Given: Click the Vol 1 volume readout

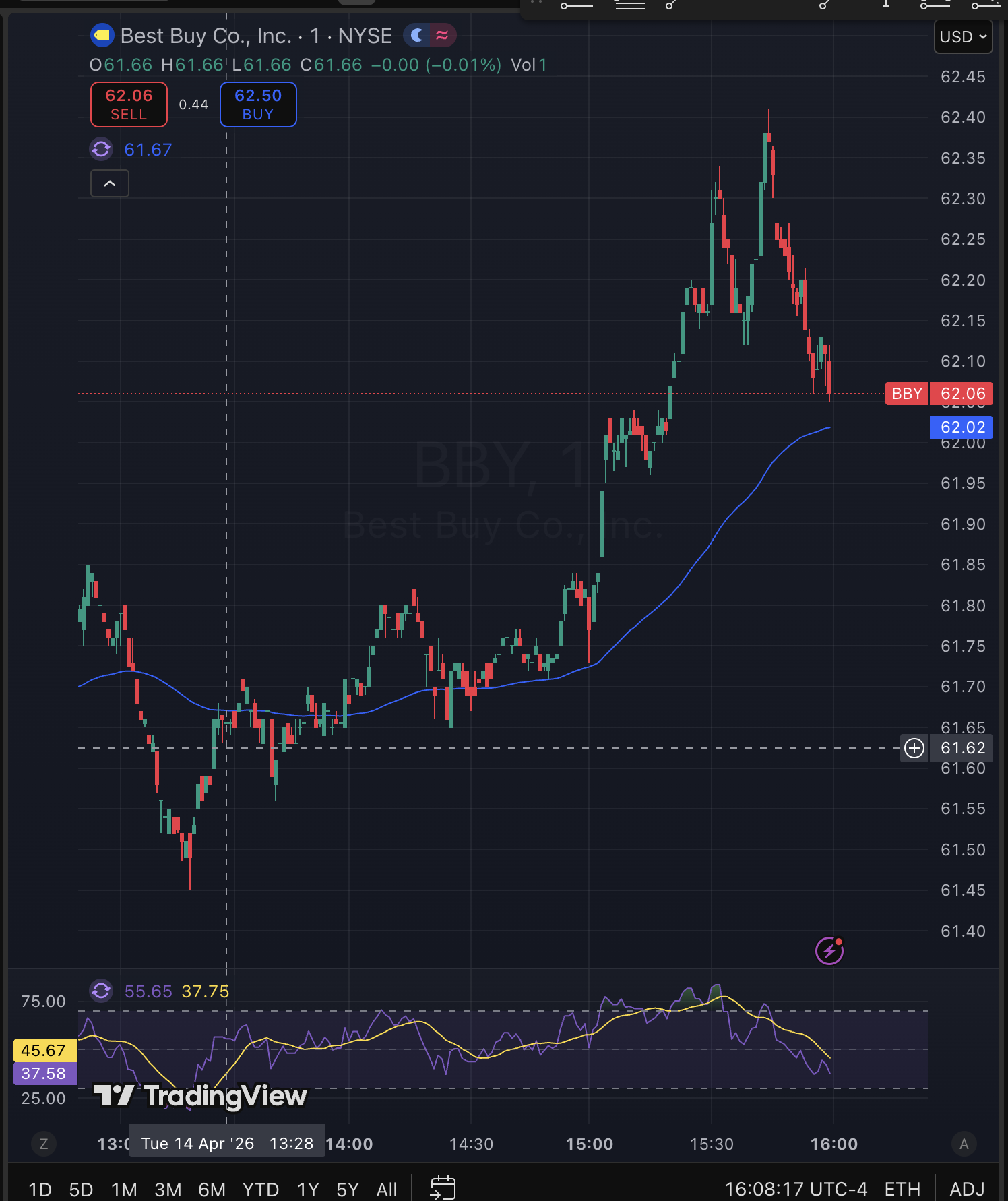Looking at the screenshot, I should pyautogui.click(x=529, y=65).
